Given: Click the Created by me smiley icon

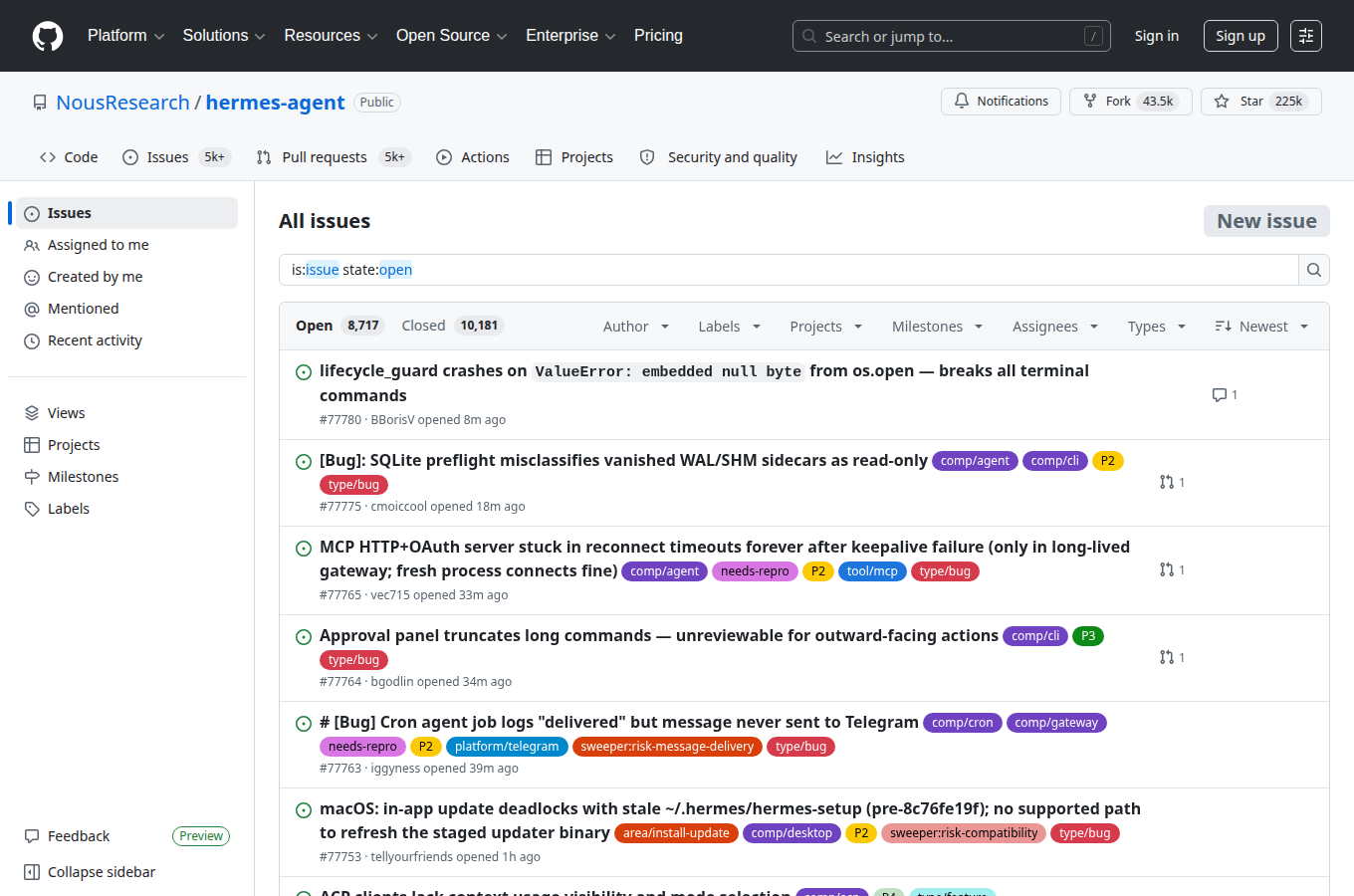Looking at the screenshot, I should pyautogui.click(x=32, y=277).
